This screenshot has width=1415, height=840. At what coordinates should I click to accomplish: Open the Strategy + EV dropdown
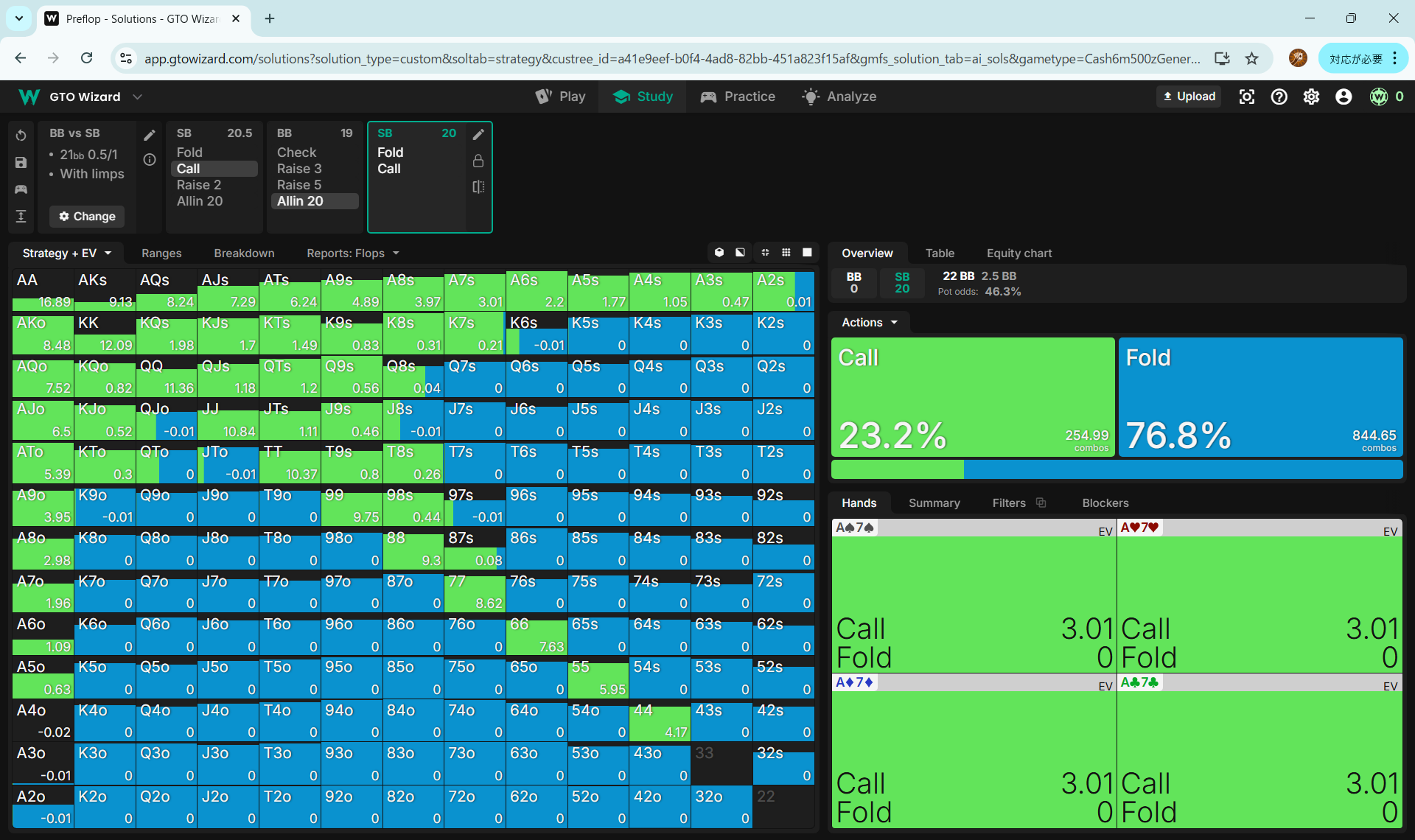[x=66, y=253]
